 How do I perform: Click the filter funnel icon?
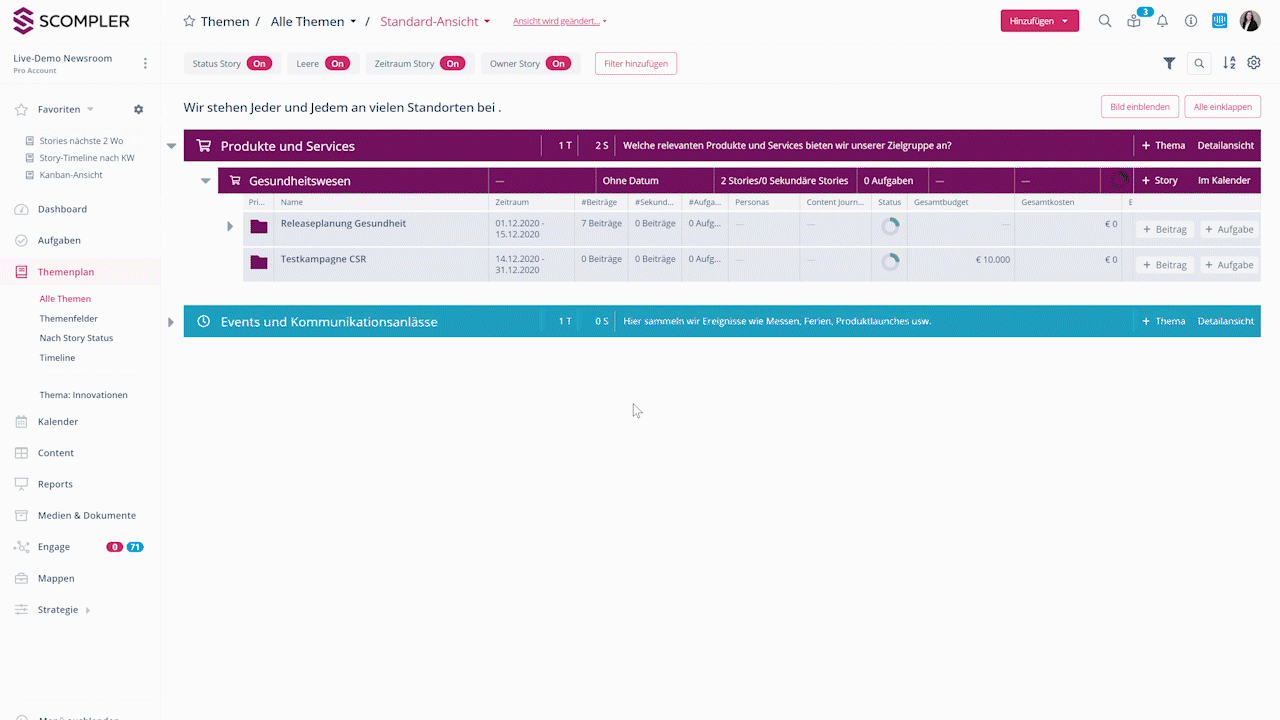point(1169,63)
